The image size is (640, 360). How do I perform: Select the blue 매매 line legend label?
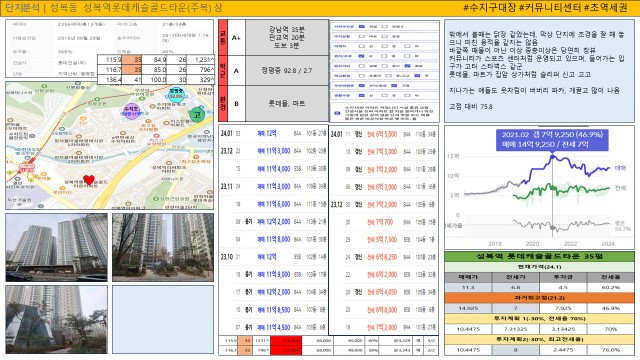coord(620,168)
